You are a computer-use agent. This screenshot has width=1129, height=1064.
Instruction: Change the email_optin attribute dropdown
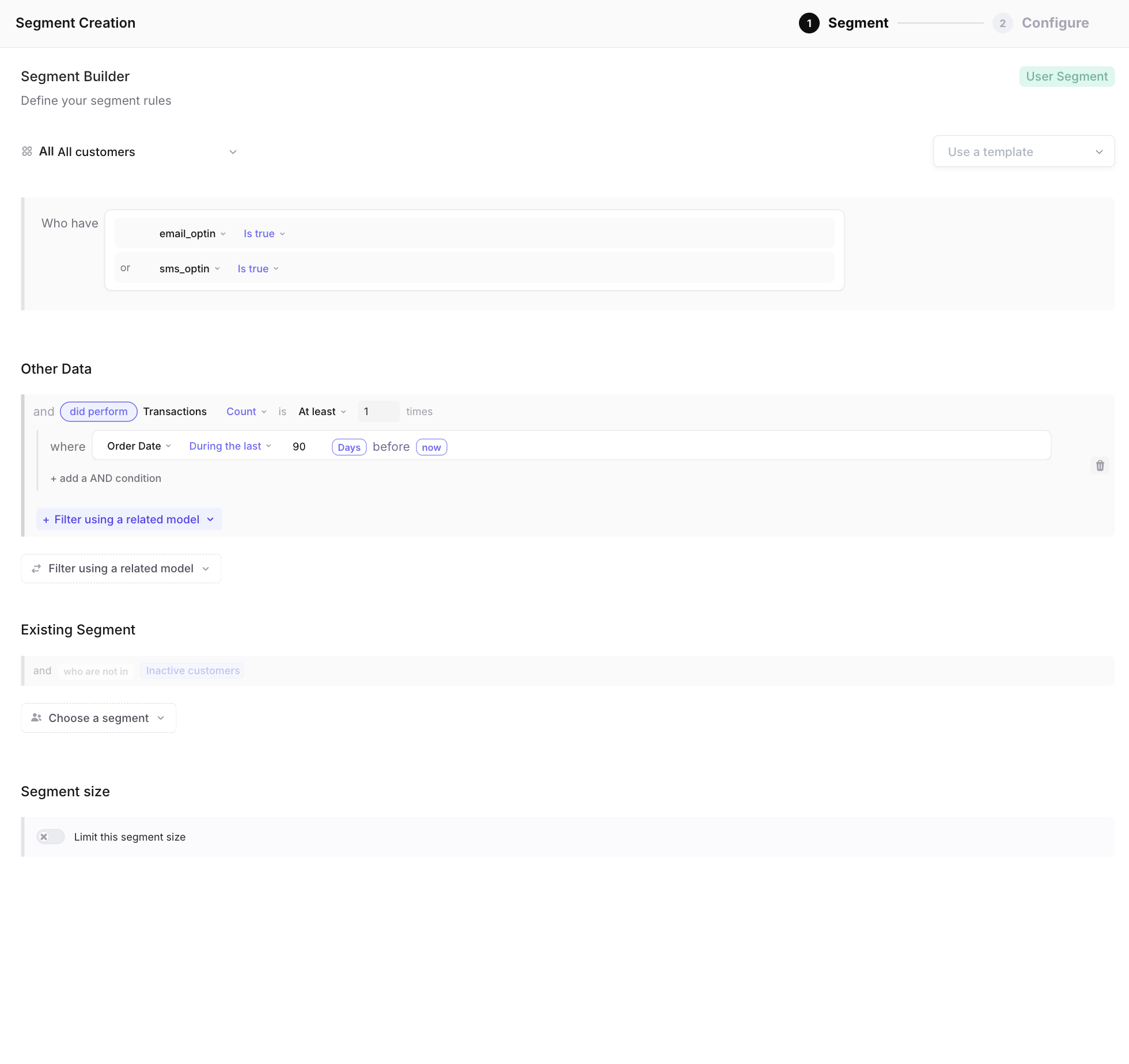tap(192, 234)
